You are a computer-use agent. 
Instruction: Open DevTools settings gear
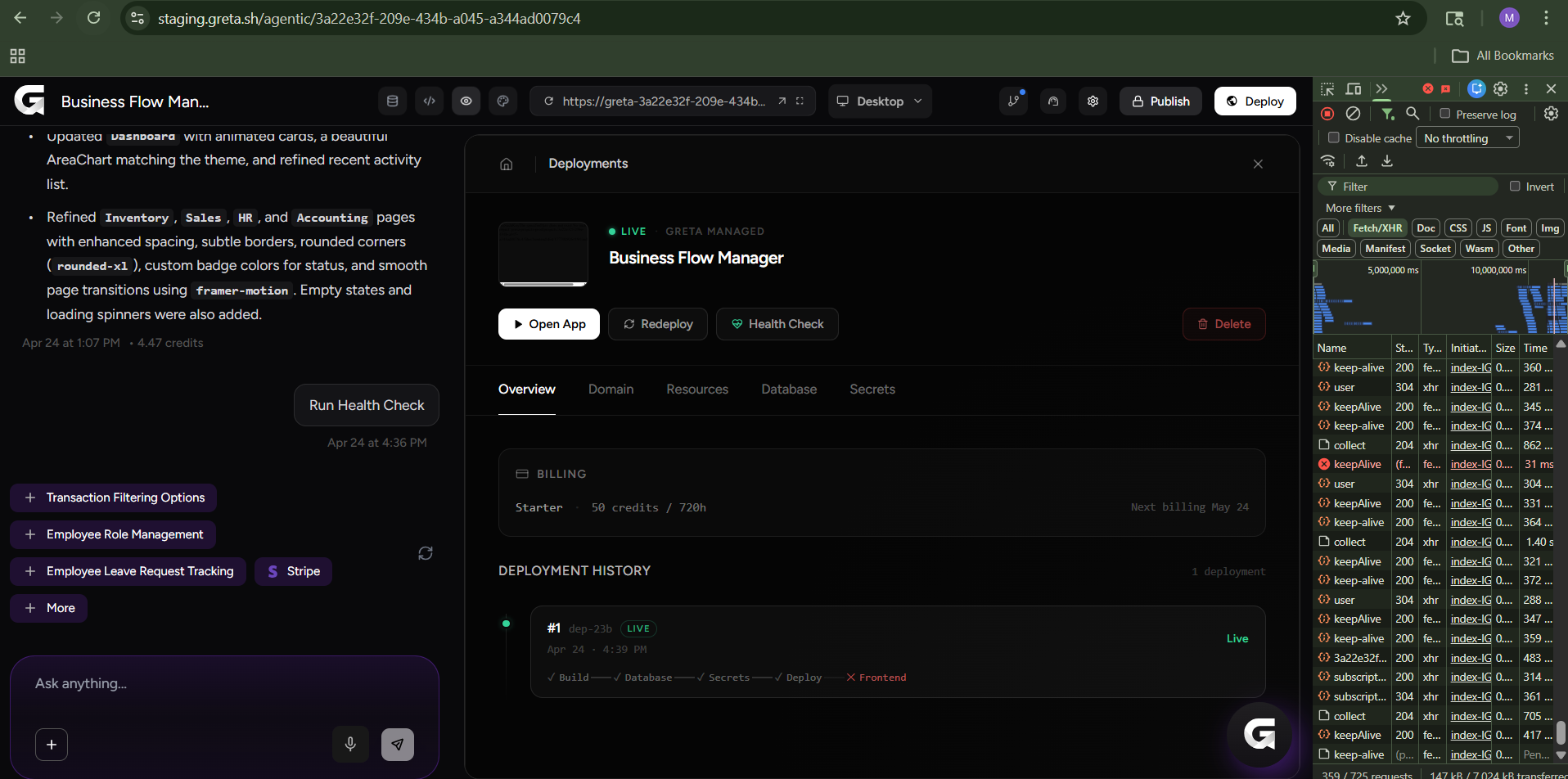pyautogui.click(x=1501, y=88)
